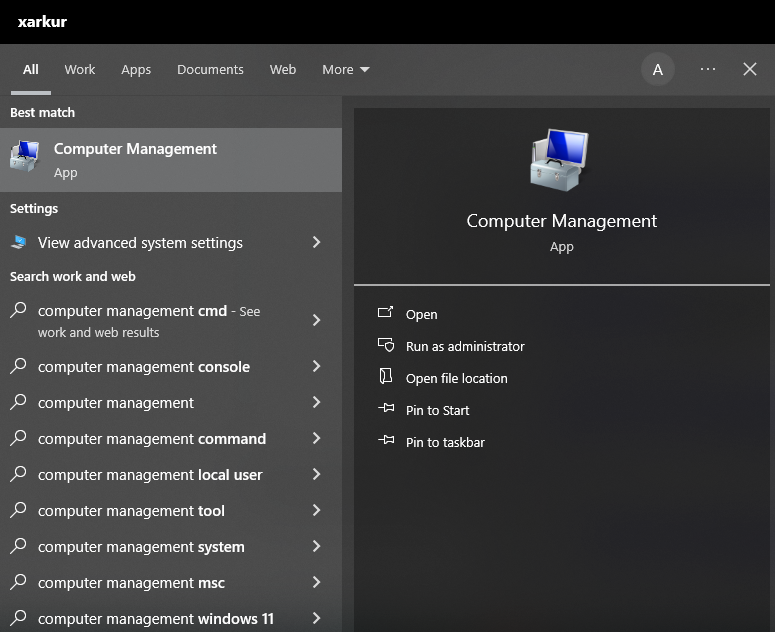Choose Run as administrator
This screenshot has width=775, height=632.
coord(465,346)
